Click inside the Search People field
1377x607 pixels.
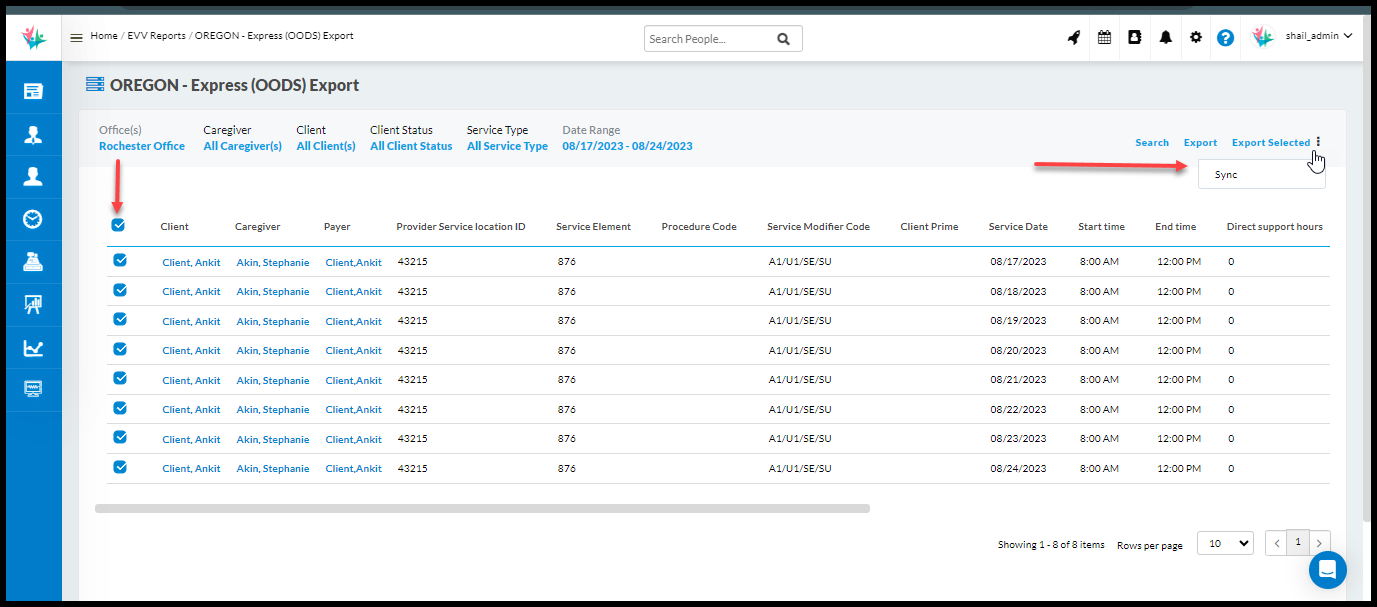pos(710,37)
